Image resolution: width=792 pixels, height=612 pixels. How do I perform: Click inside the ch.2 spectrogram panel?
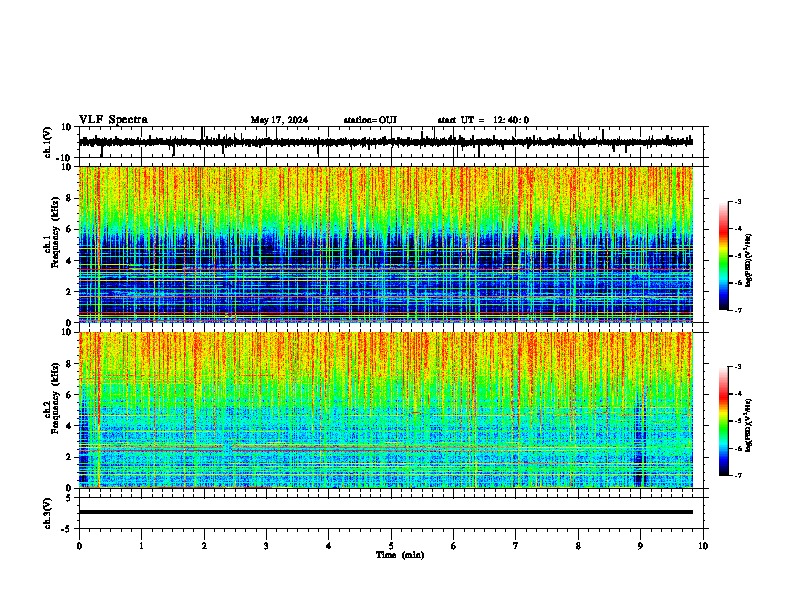pyautogui.click(x=386, y=410)
